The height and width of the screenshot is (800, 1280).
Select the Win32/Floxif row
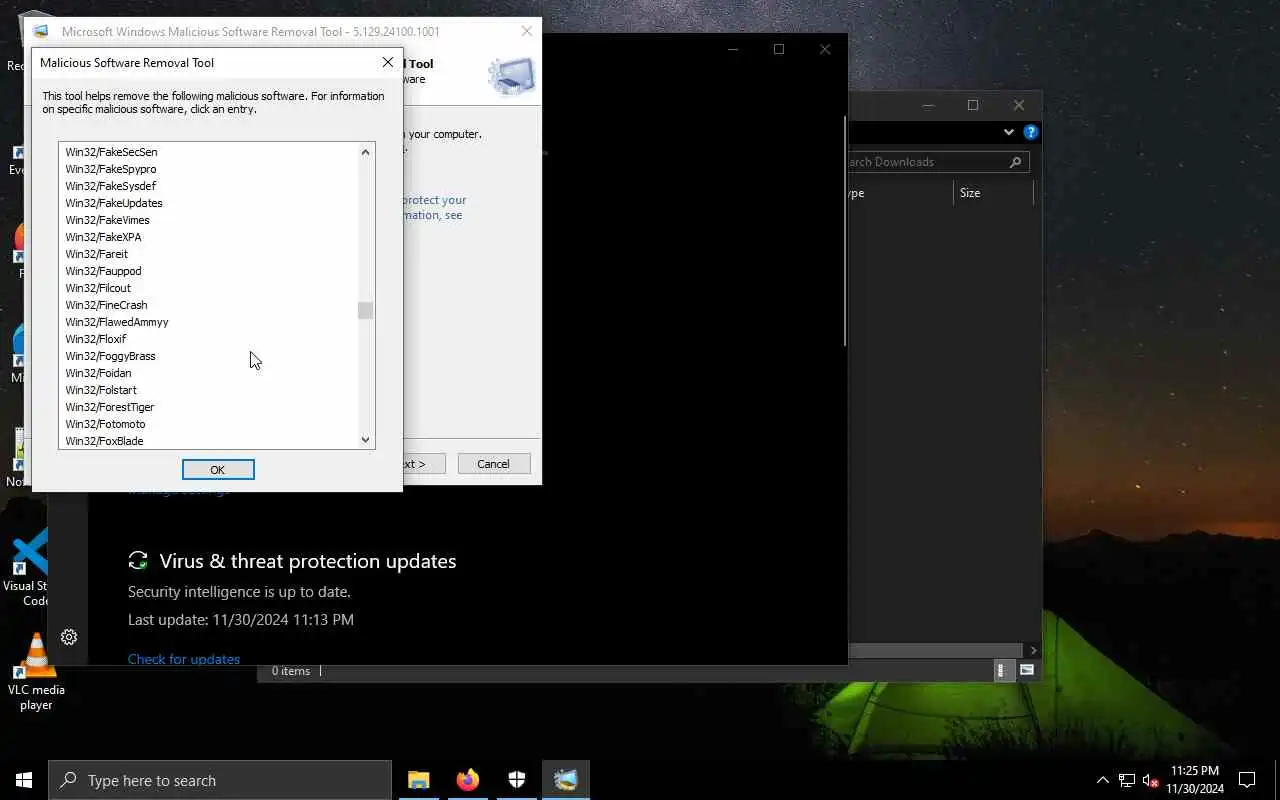(x=96, y=339)
